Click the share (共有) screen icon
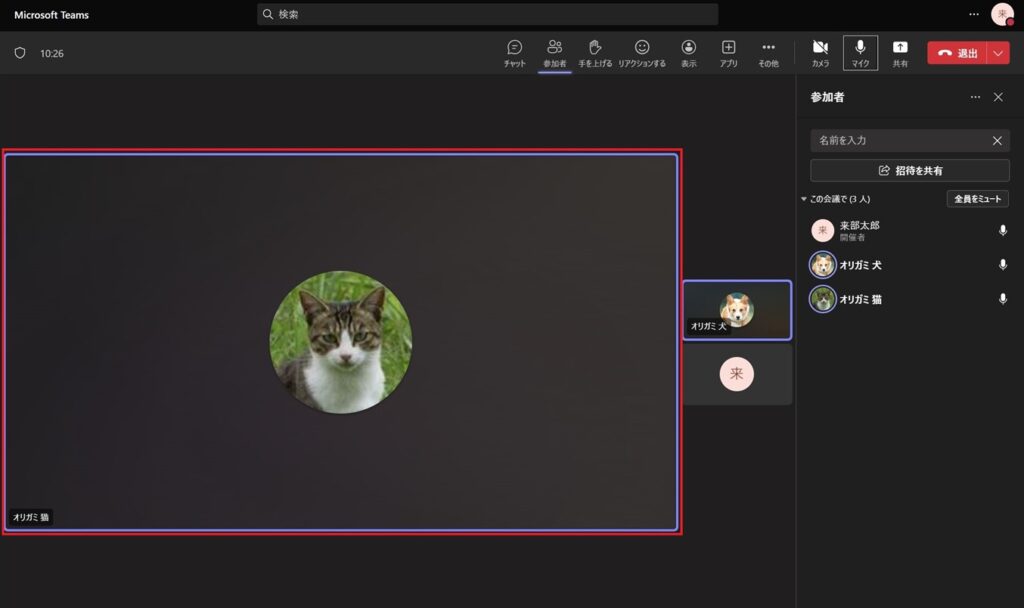1024x608 pixels. (900, 52)
